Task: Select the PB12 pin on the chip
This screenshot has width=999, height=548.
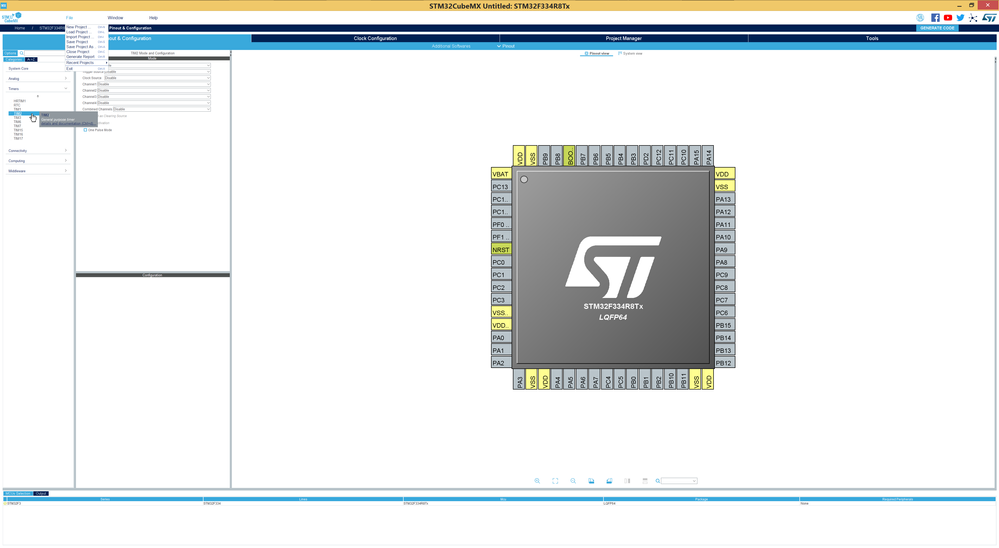Action: coord(724,363)
